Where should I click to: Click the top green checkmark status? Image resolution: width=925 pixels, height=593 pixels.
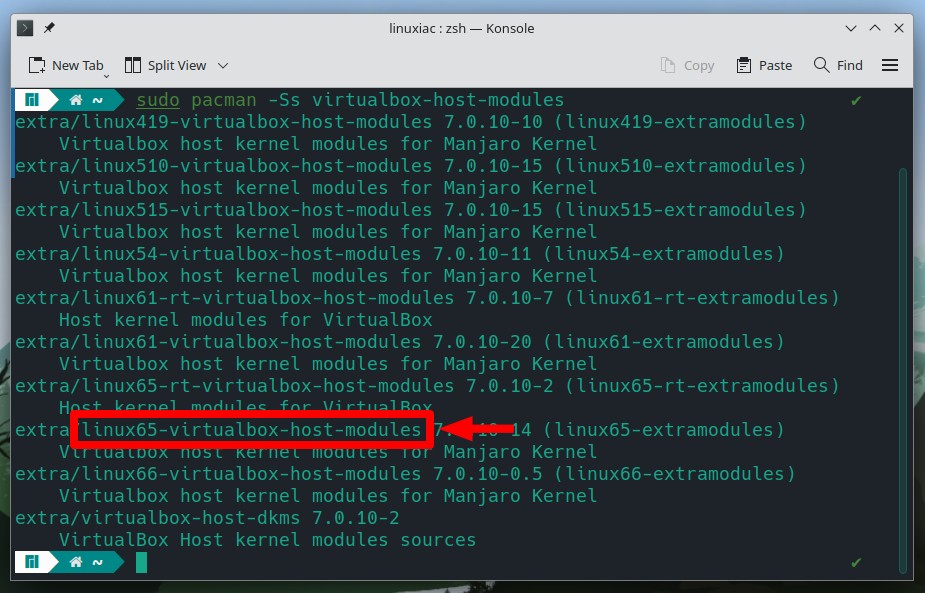(856, 101)
